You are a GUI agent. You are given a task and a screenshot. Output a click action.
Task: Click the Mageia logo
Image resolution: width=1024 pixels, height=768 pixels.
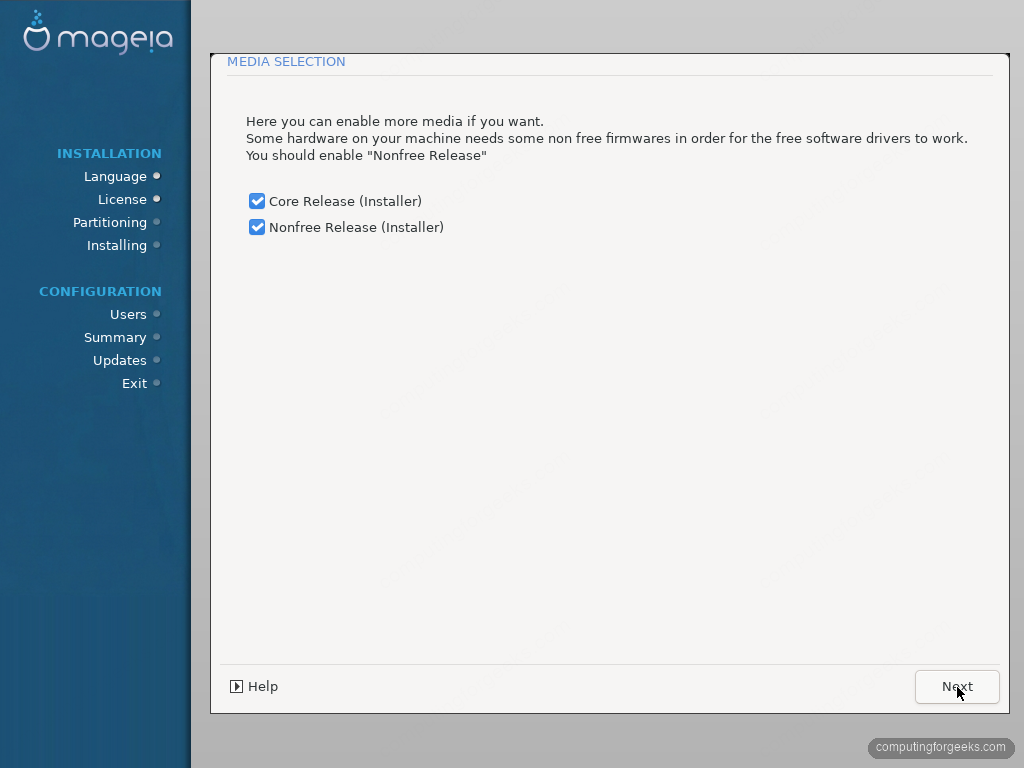click(x=98, y=33)
